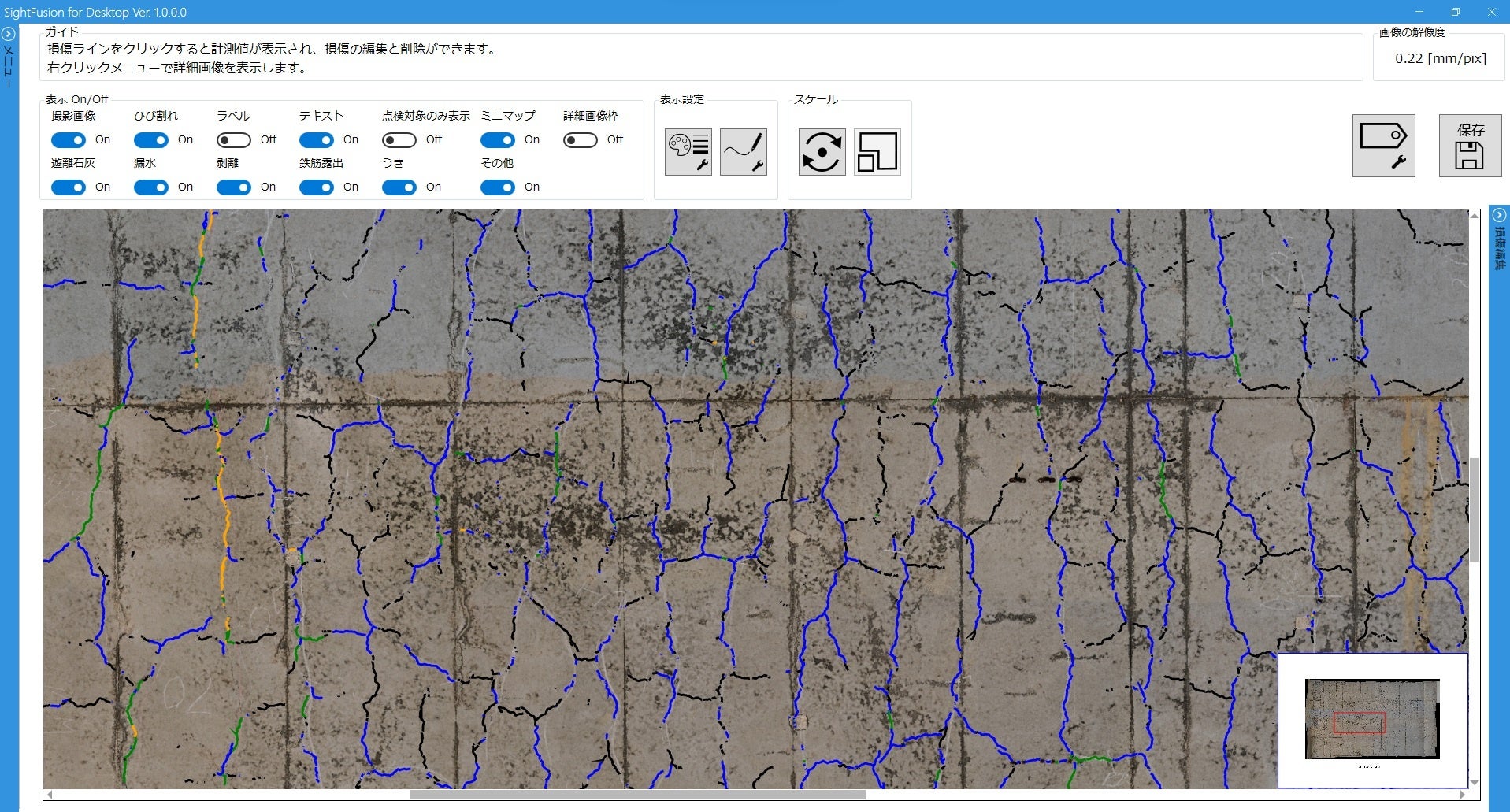The height and width of the screenshot is (812, 1510).
Task: Switch off the 鉄筋露出 toggle
Action: point(317,187)
